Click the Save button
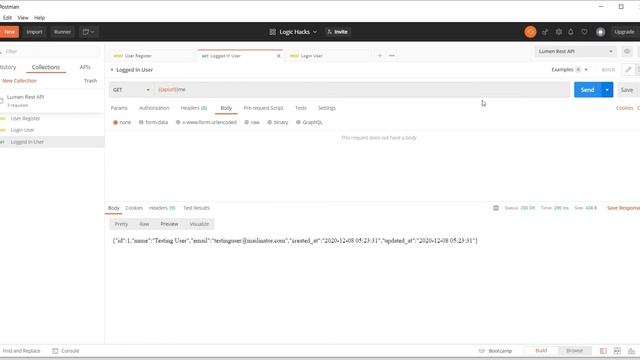The image size is (640, 360). point(627,90)
